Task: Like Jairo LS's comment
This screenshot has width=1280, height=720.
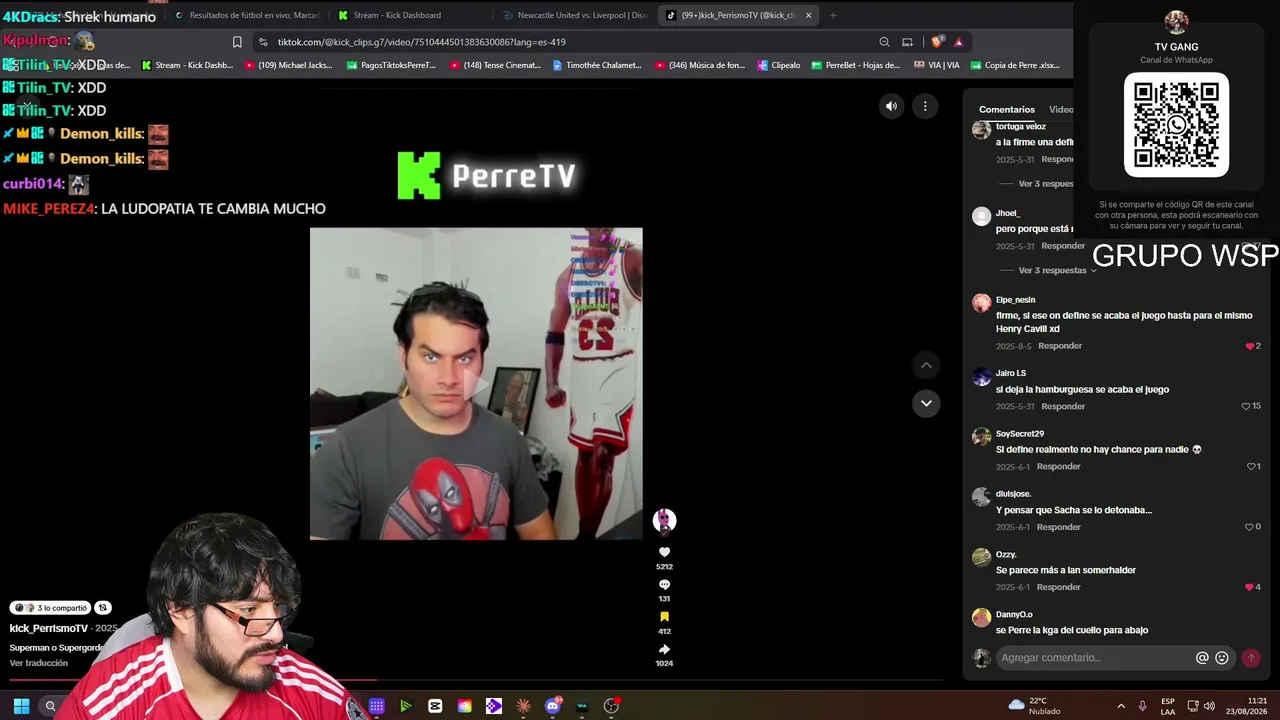Action: pyautogui.click(x=1246, y=406)
